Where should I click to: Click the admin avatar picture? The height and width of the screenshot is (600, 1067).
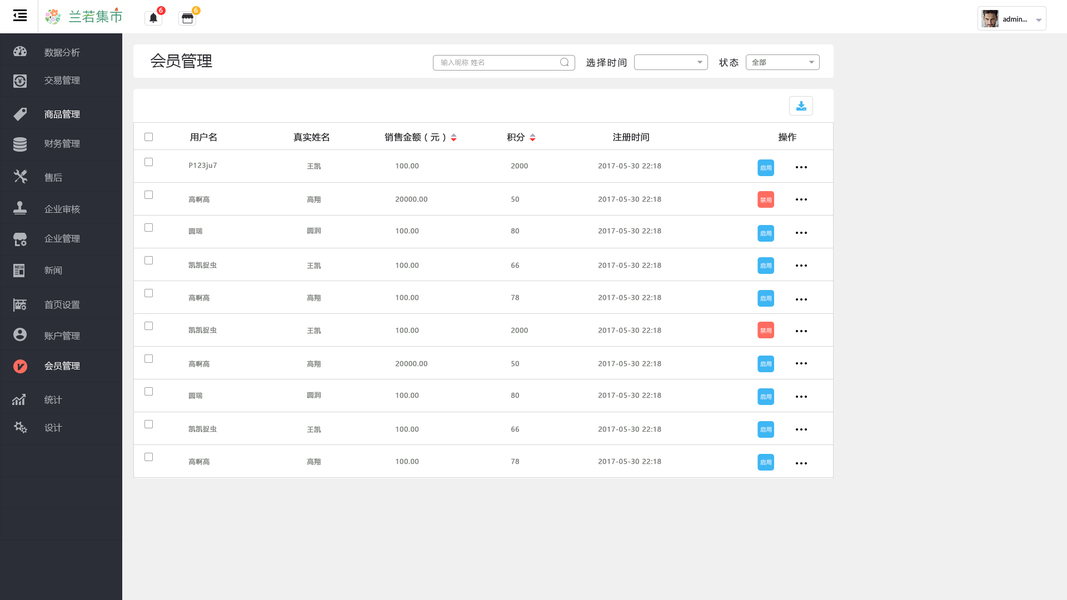[x=990, y=18]
